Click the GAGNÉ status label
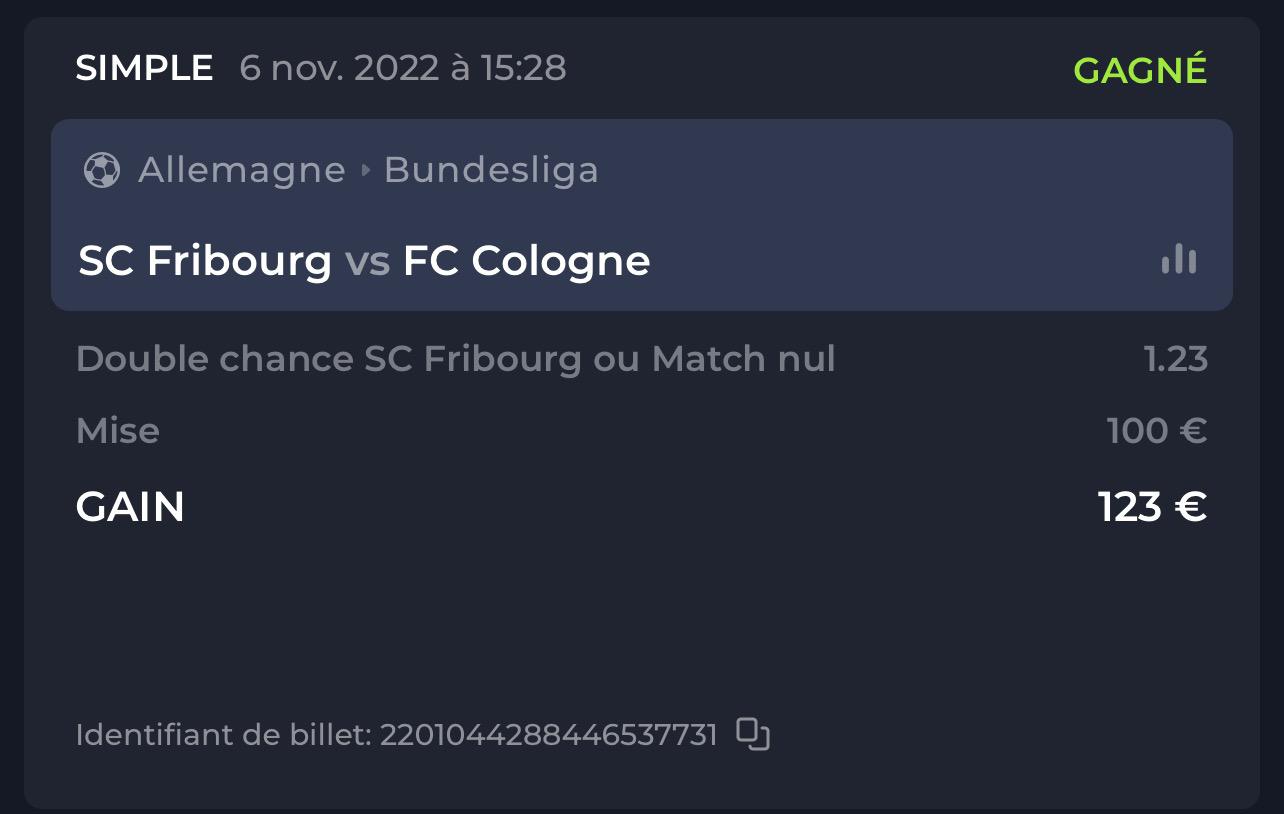 (1140, 69)
